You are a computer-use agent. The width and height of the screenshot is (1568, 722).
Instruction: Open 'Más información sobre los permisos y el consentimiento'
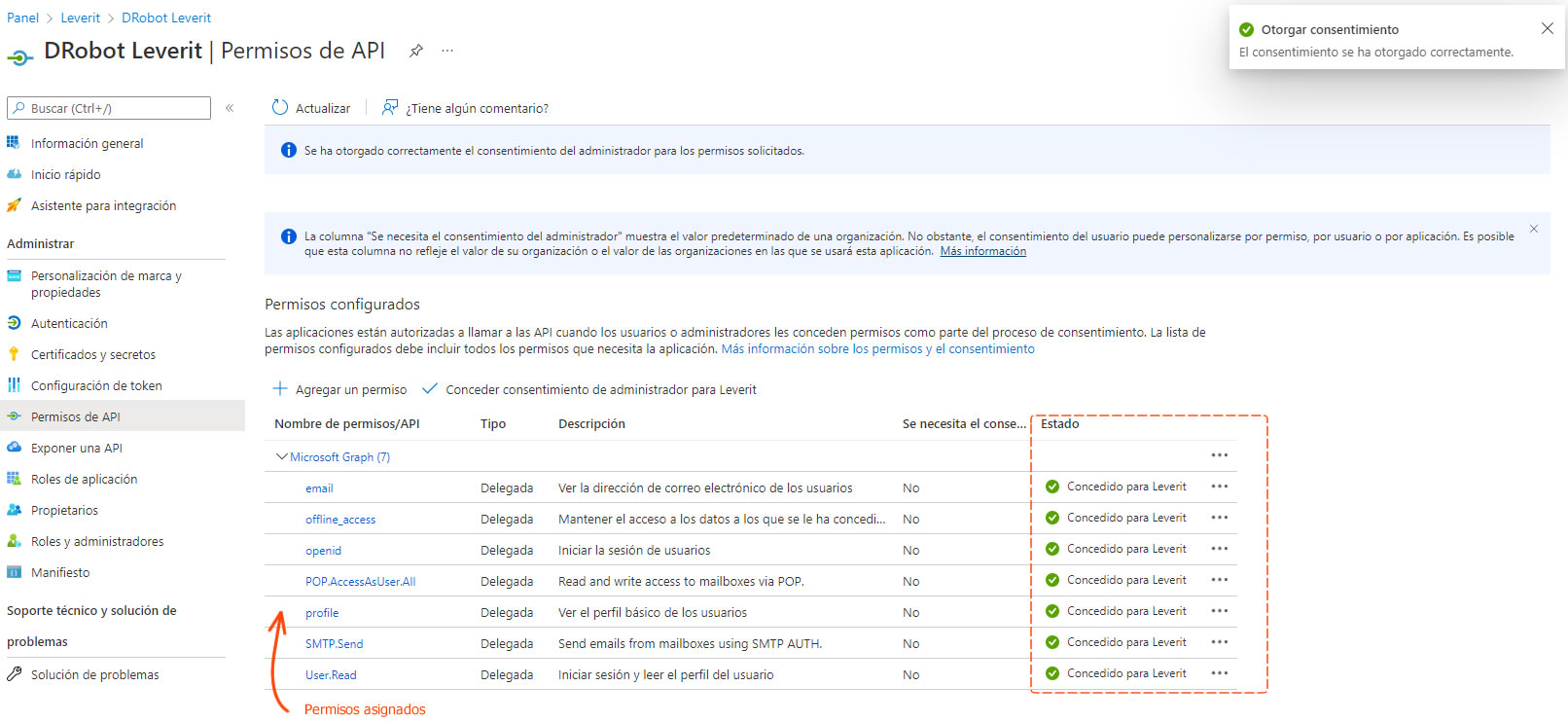tap(877, 348)
